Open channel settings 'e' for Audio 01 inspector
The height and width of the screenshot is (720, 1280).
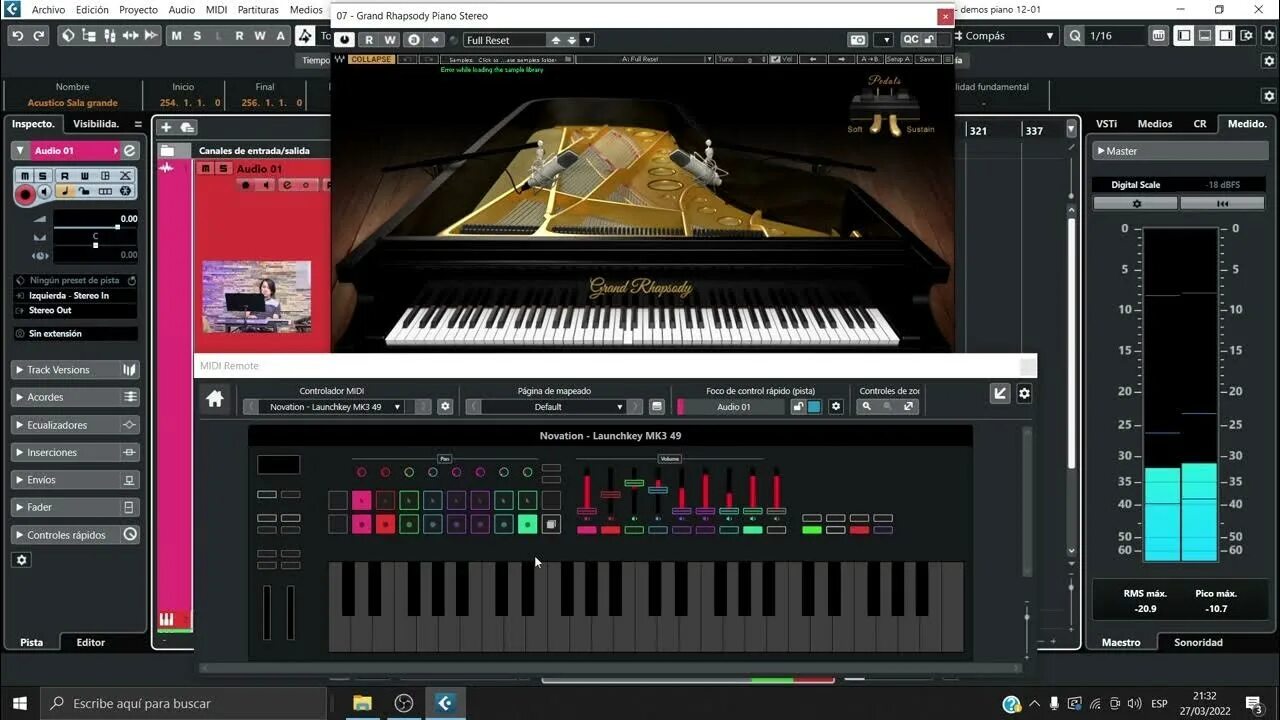click(x=129, y=150)
